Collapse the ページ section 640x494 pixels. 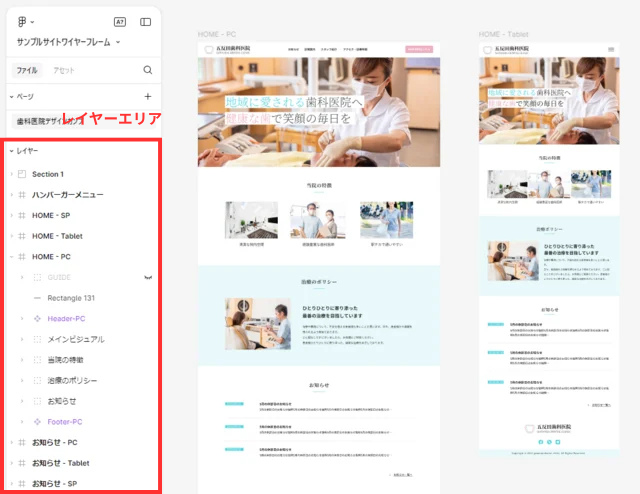coord(11,97)
